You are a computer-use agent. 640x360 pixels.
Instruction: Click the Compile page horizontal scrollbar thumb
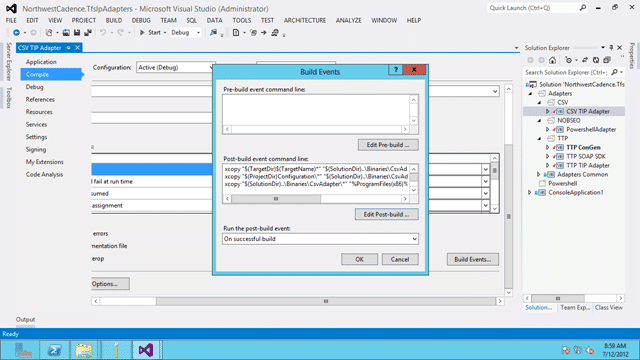pyautogui.click(x=326, y=301)
